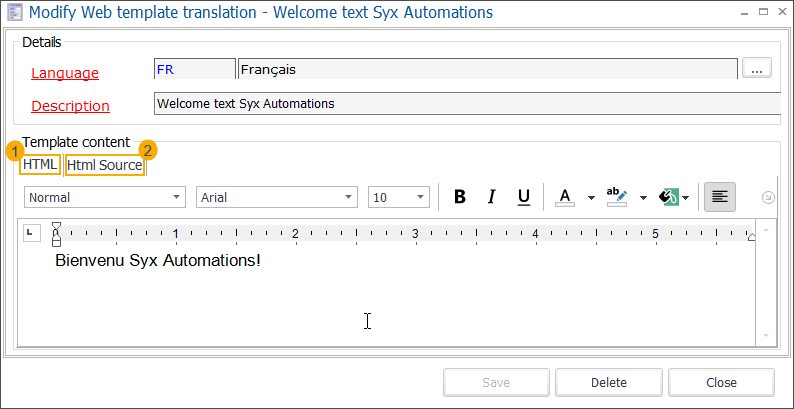Viewport: 794px width, 409px height.
Task: Click the left indent hourglass marker on ruler
Action: (57, 234)
